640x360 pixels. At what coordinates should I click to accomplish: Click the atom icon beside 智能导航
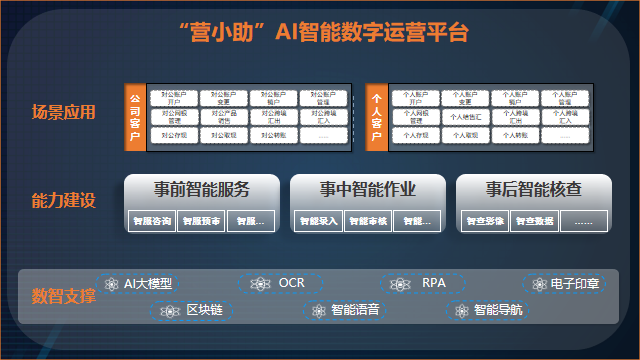[462, 311]
